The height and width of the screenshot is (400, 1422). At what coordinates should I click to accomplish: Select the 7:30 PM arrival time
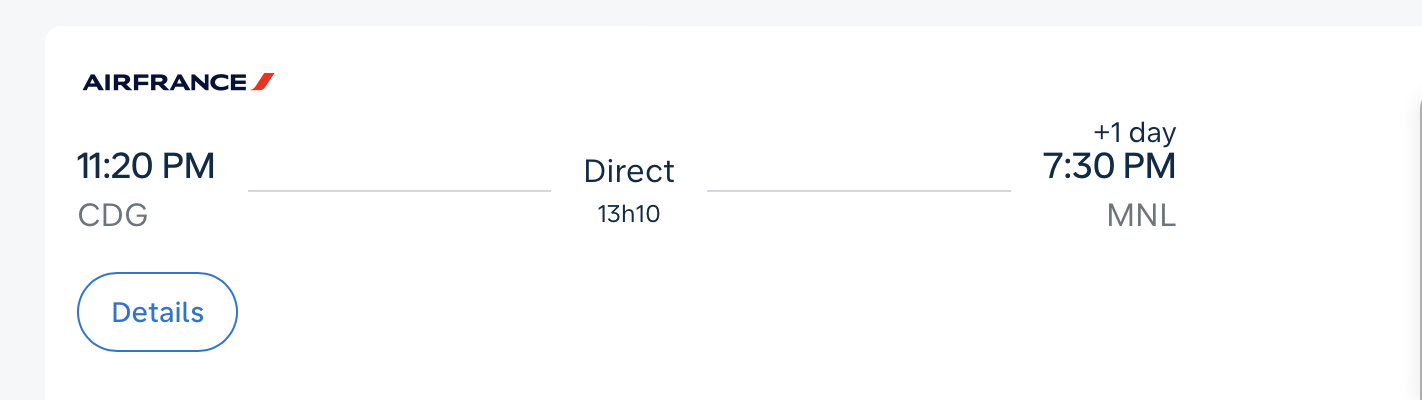(1109, 166)
